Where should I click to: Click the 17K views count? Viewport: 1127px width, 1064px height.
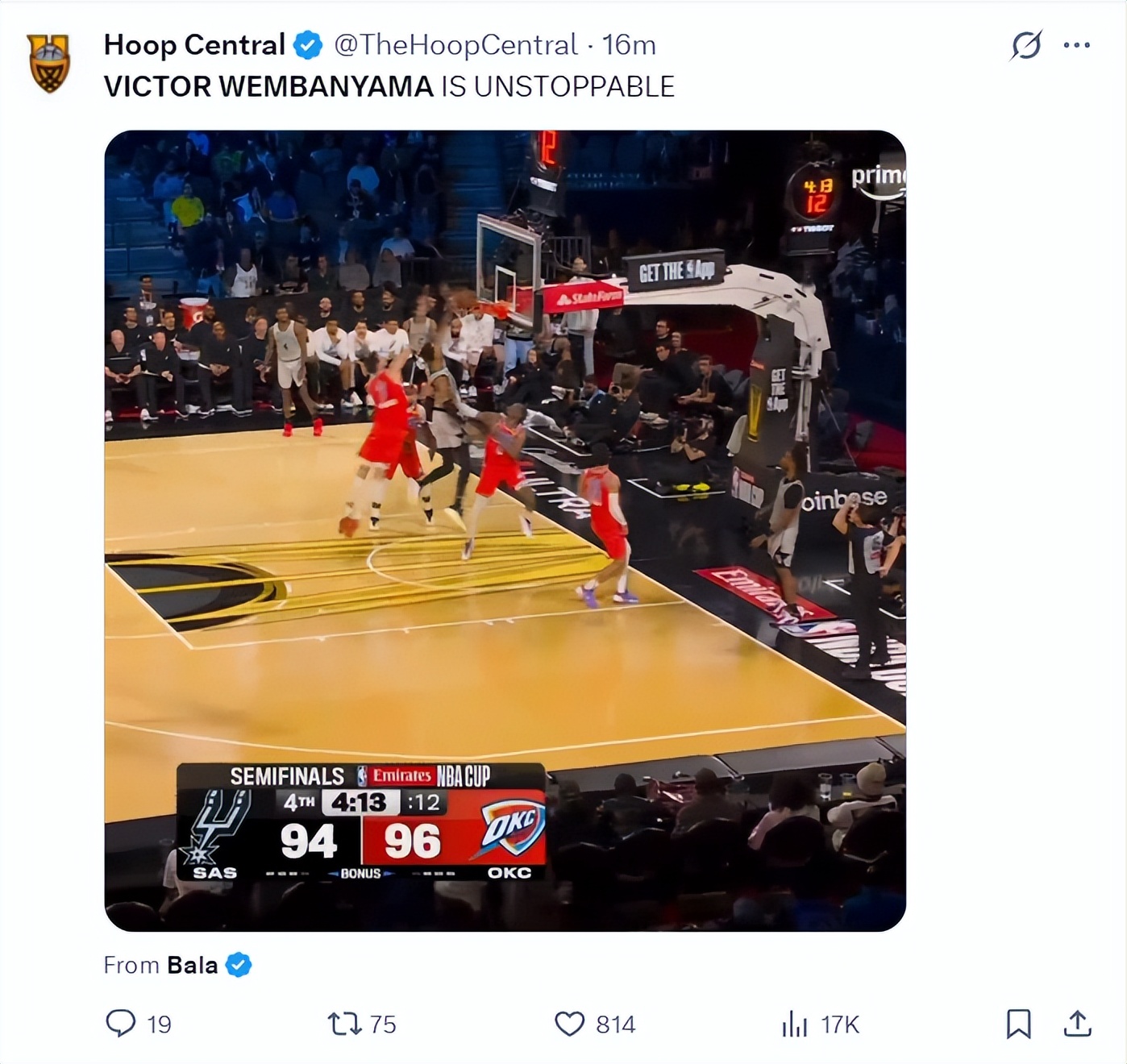pos(840,1025)
